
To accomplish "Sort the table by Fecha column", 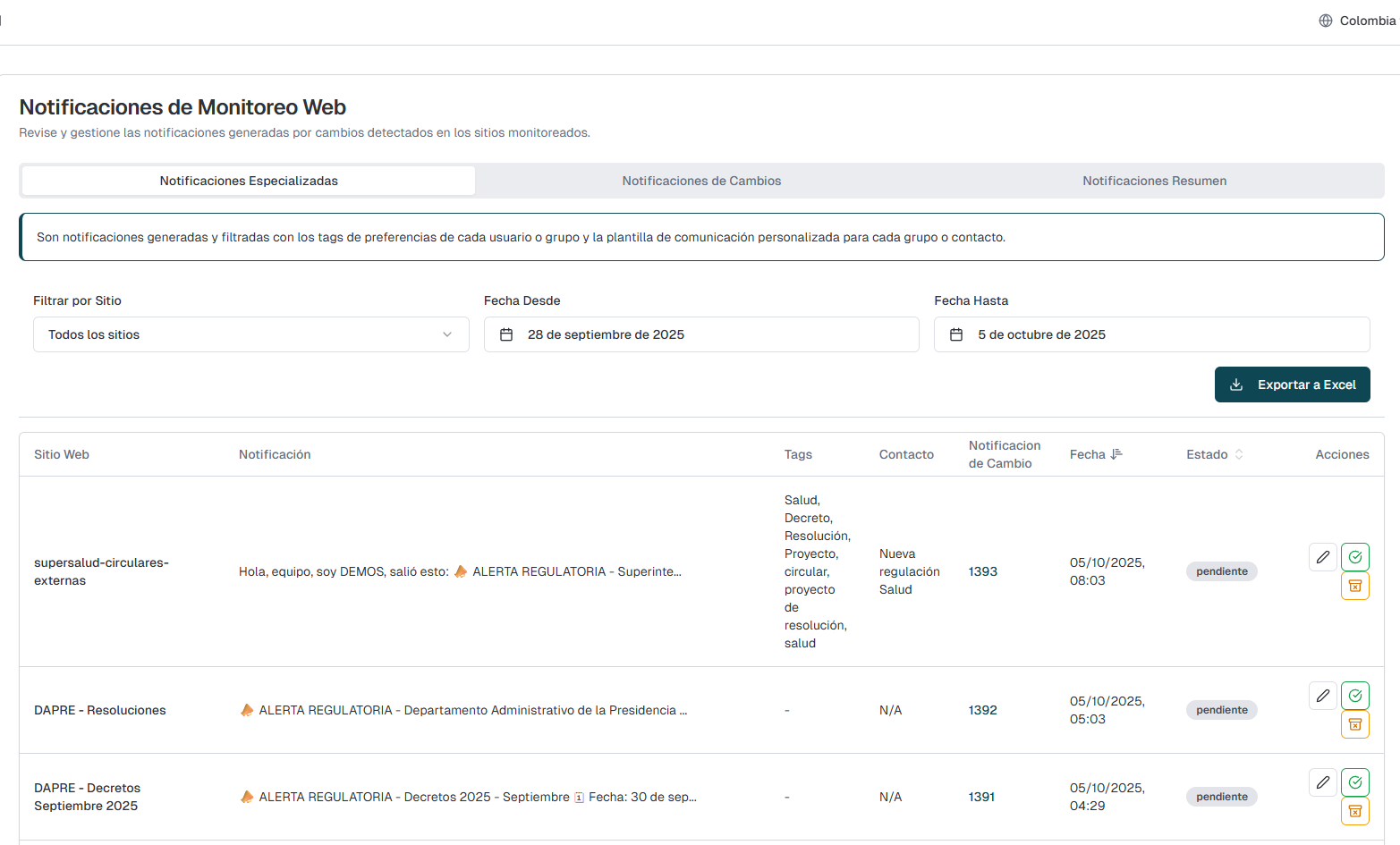I will coord(1096,454).
